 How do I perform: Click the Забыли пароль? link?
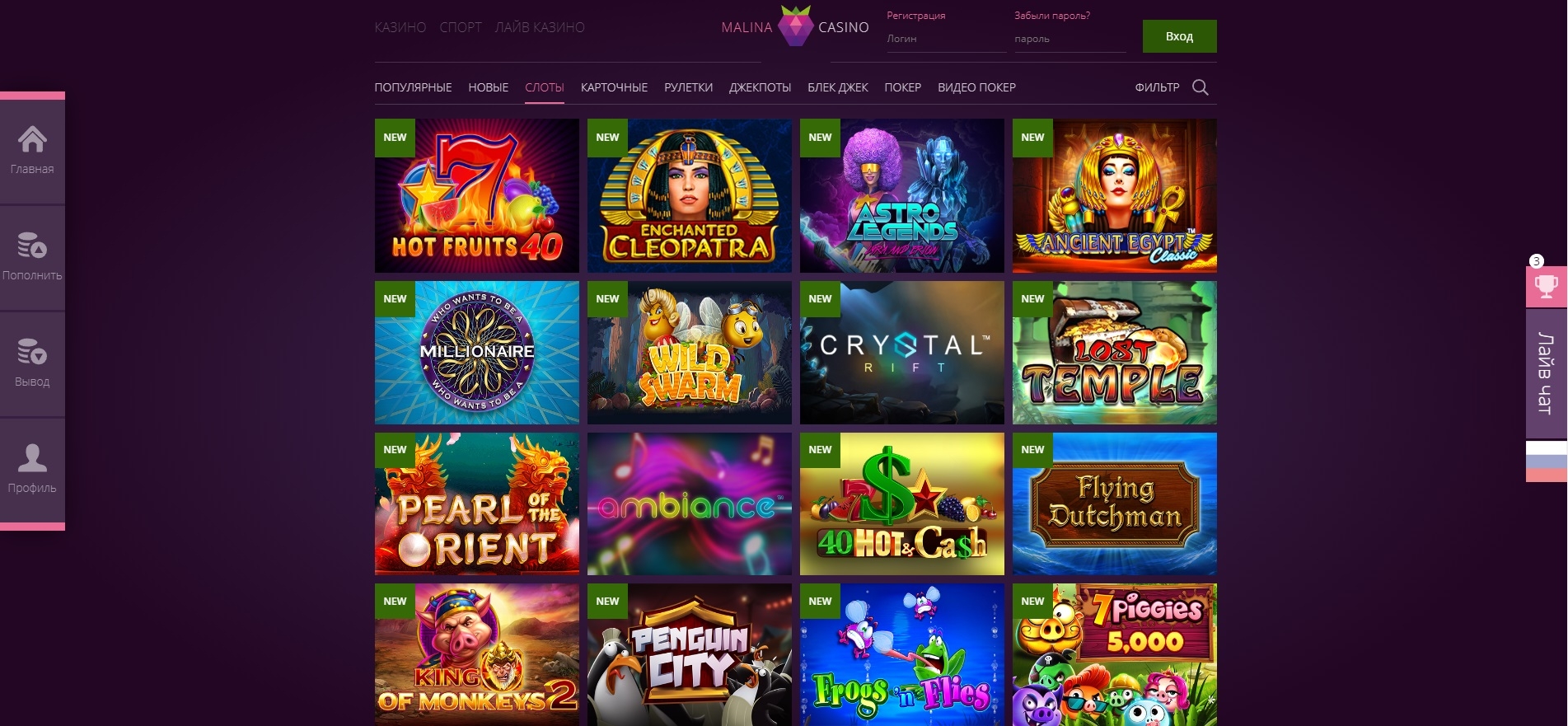point(1051,16)
